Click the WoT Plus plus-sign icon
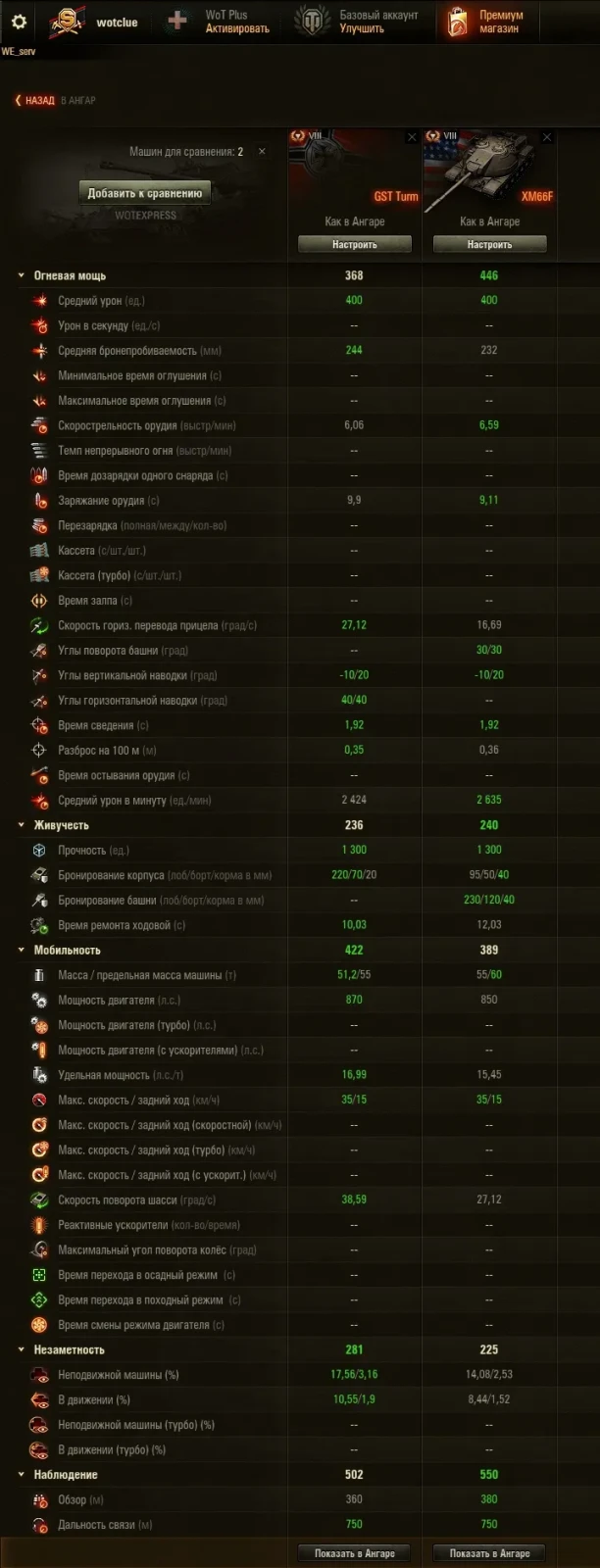 (x=177, y=22)
